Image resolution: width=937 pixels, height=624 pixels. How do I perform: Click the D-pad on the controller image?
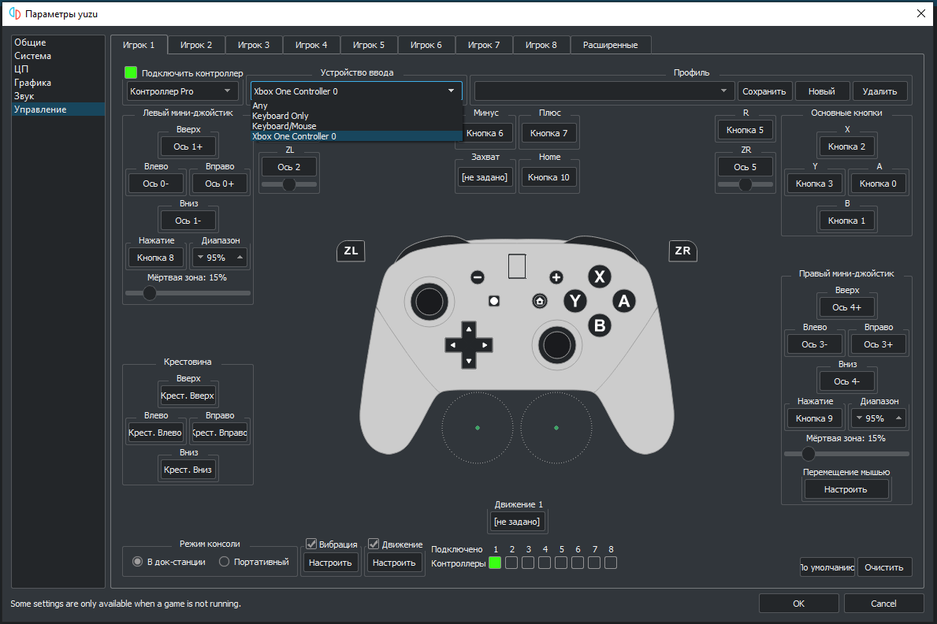[468, 344]
